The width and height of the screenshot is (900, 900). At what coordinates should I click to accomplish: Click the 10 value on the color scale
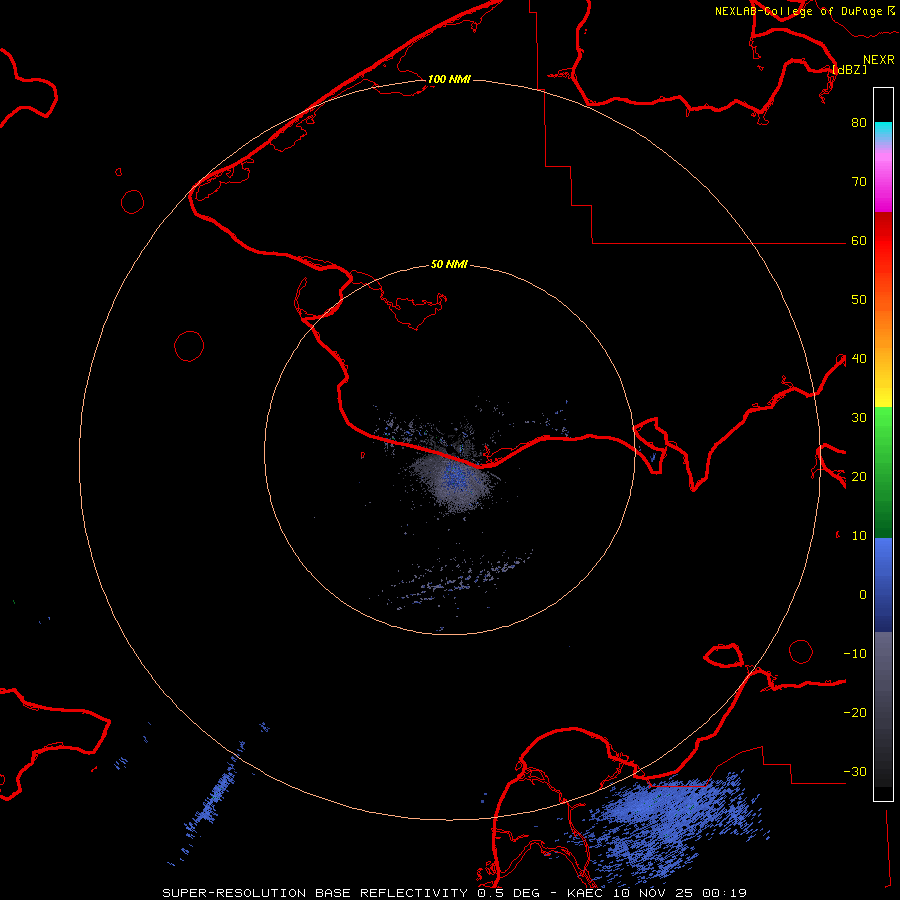[859, 536]
